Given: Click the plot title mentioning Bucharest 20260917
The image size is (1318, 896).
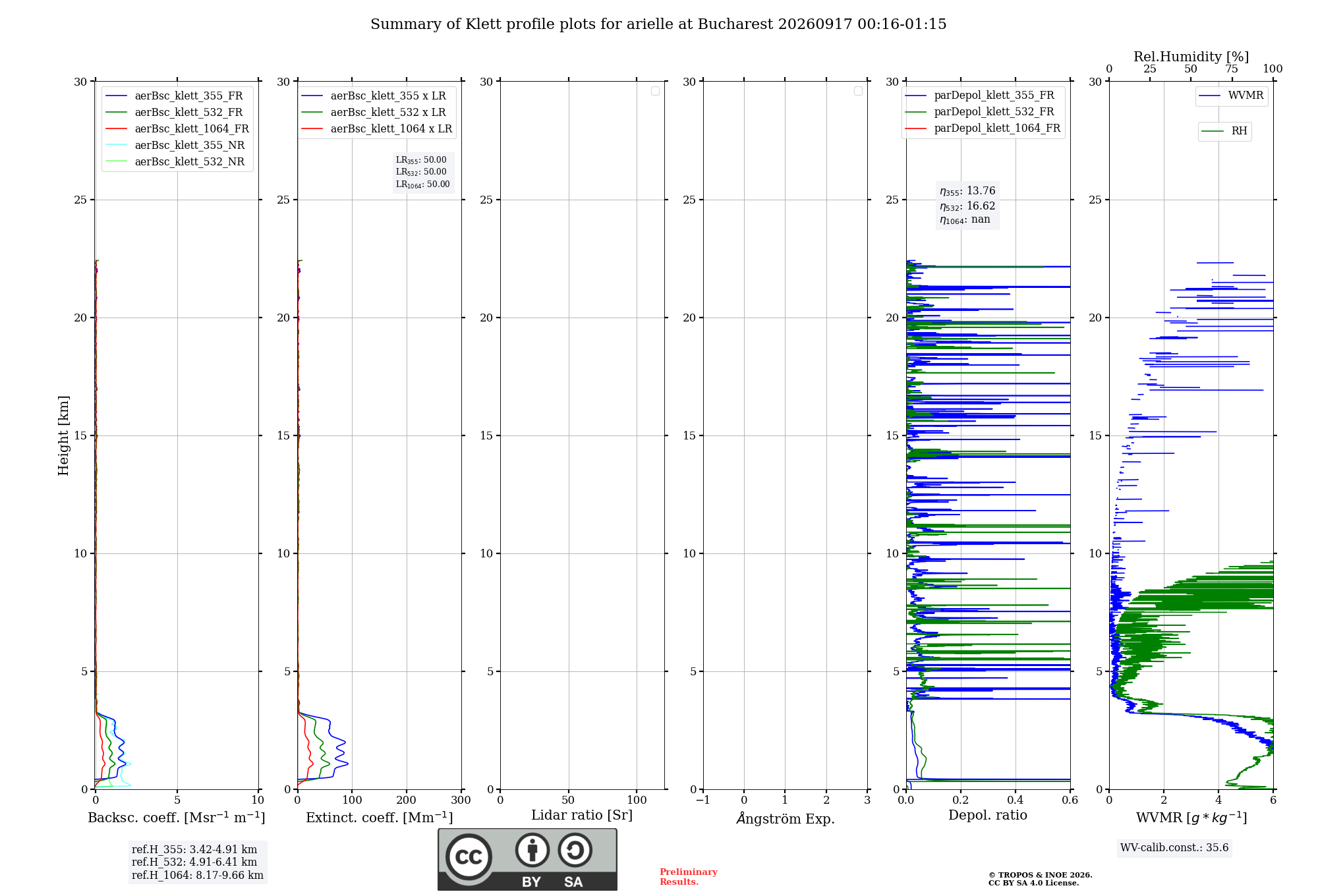Looking at the screenshot, I should 658,24.
